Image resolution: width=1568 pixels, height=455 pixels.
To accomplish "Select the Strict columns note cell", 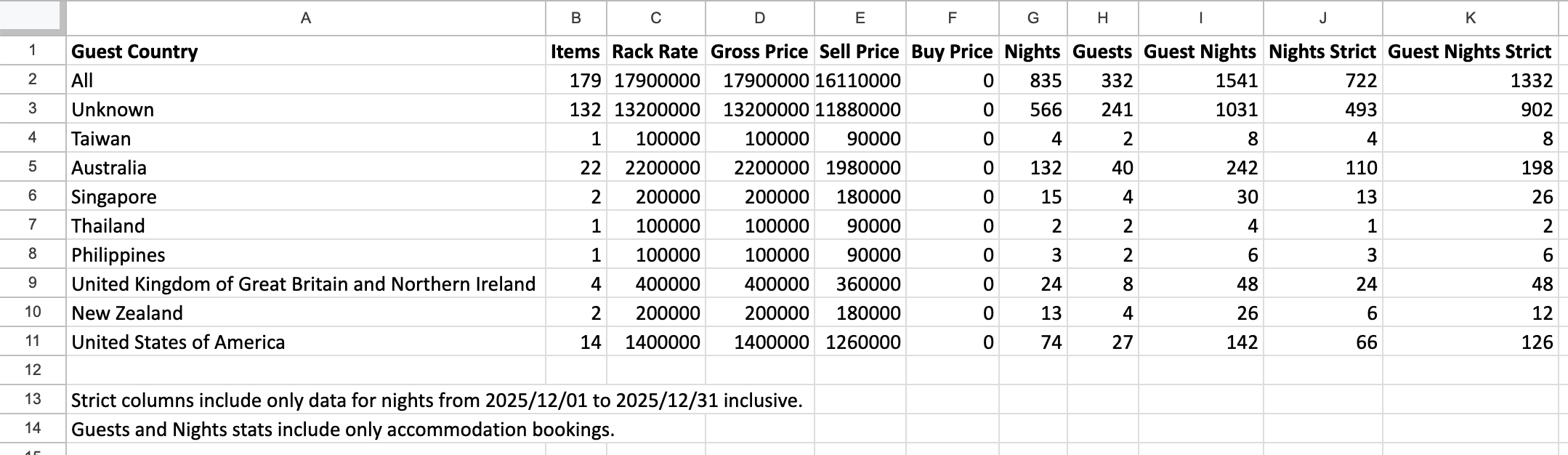I will [437, 400].
